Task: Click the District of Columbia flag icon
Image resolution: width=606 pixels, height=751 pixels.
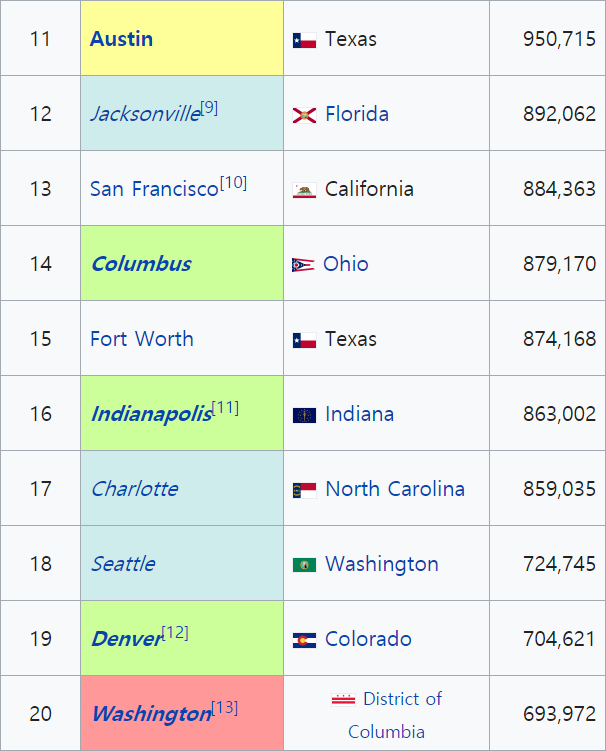Action: [x=343, y=700]
